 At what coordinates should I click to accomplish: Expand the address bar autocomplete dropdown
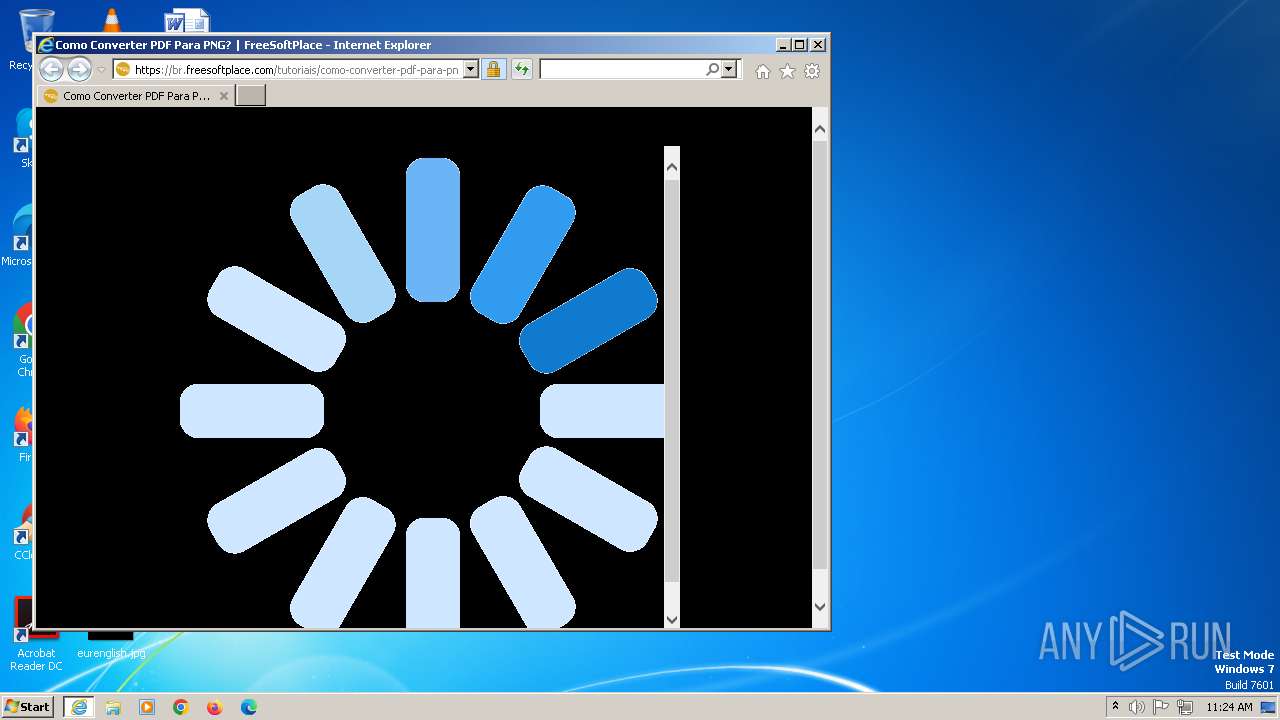[x=471, y=70]
